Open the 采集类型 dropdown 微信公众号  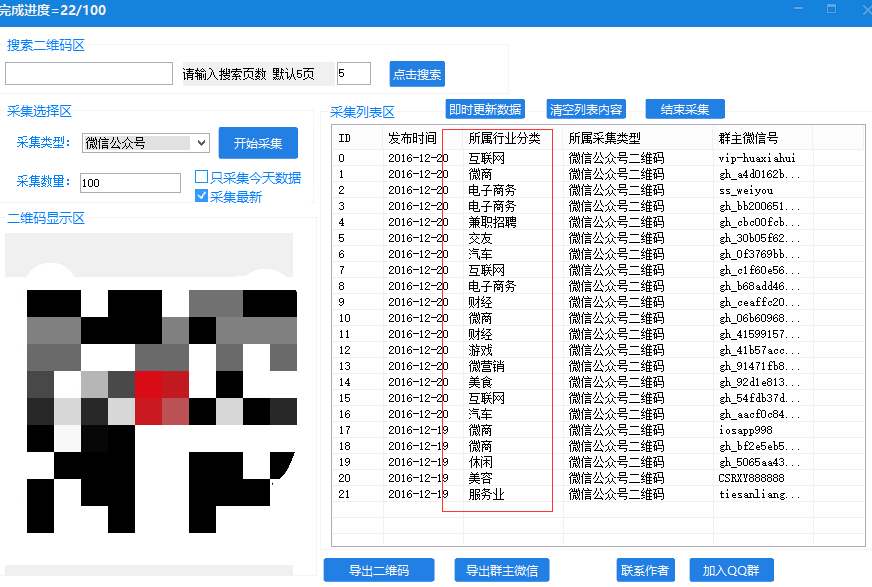pyautogui.click(x=146, y=143)
